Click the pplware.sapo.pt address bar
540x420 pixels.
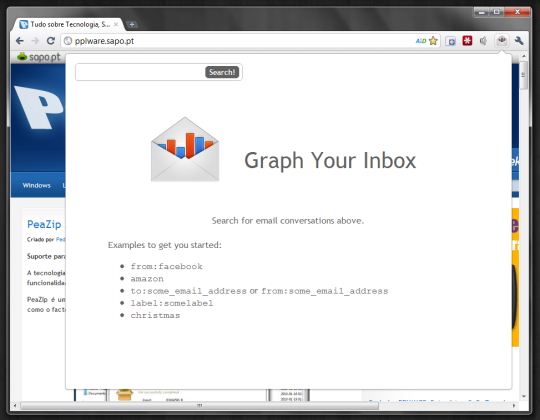(238, 41)
